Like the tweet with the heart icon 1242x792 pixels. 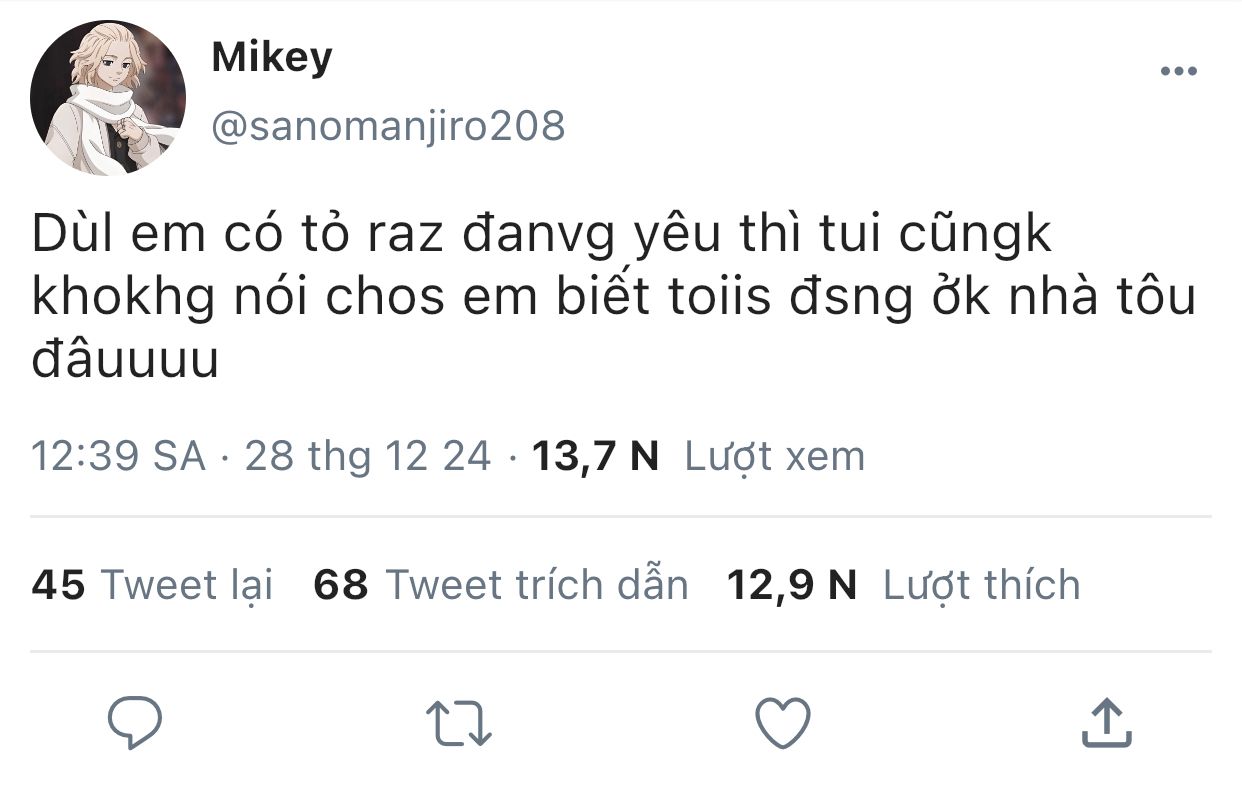pyautogui.click(x=781, y=722)
